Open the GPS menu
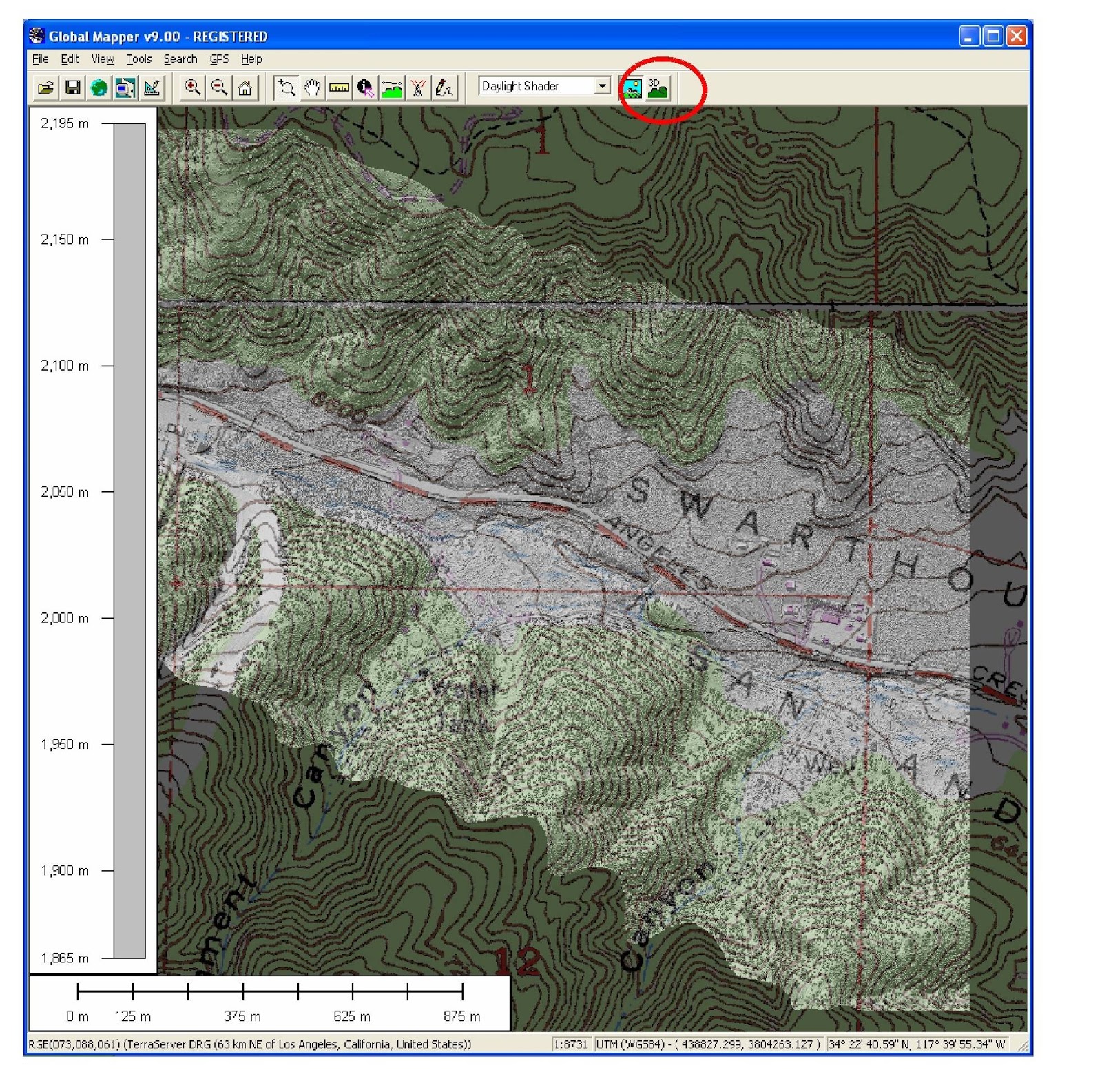Image resolution: width=1102 pixels, height=1092 pixels. [219, 59]
